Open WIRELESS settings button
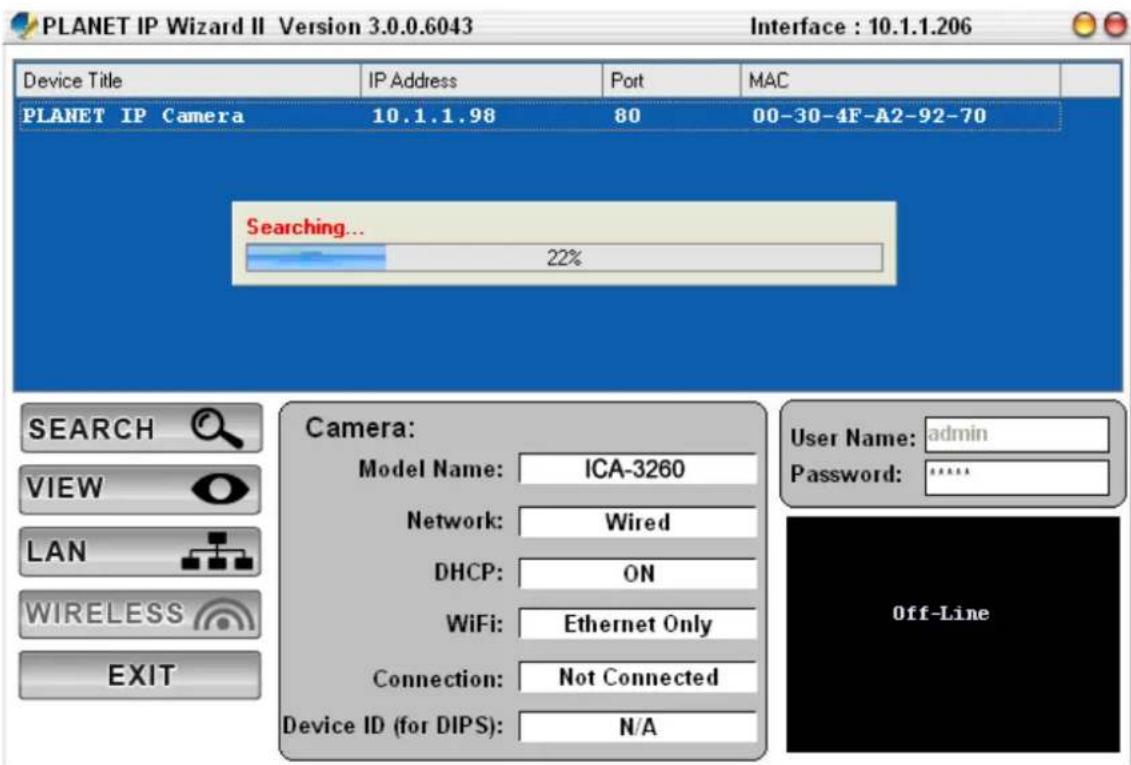This screenshot has height=765, width=1131. 140,614
